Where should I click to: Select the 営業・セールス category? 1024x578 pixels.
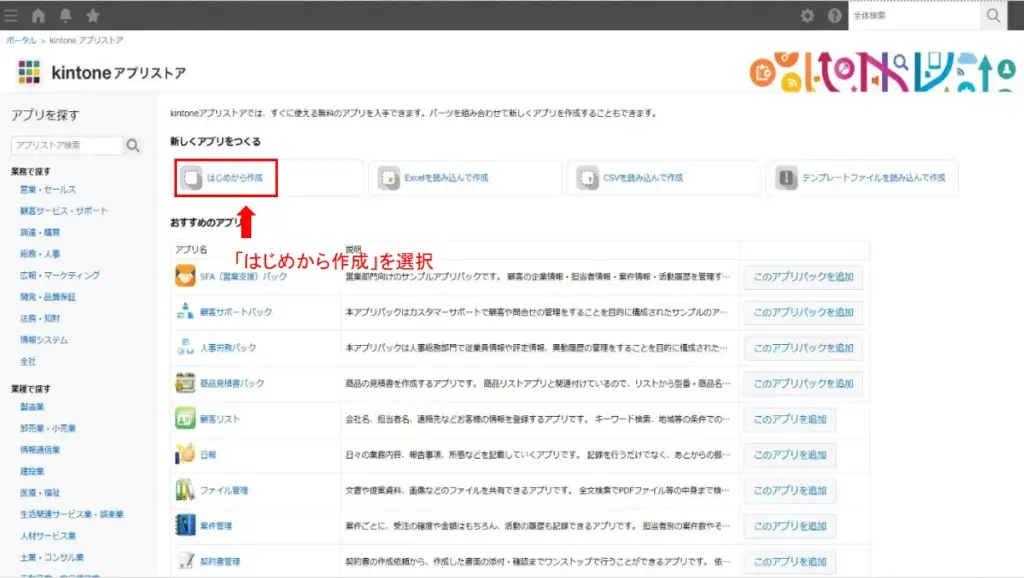pos(46,189)
